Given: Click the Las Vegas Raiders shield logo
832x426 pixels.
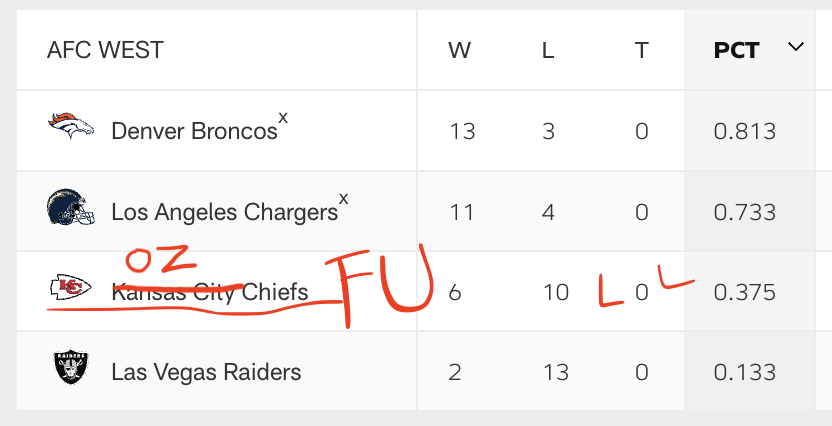Looking at the screenshot, I should tap(71, 369).
